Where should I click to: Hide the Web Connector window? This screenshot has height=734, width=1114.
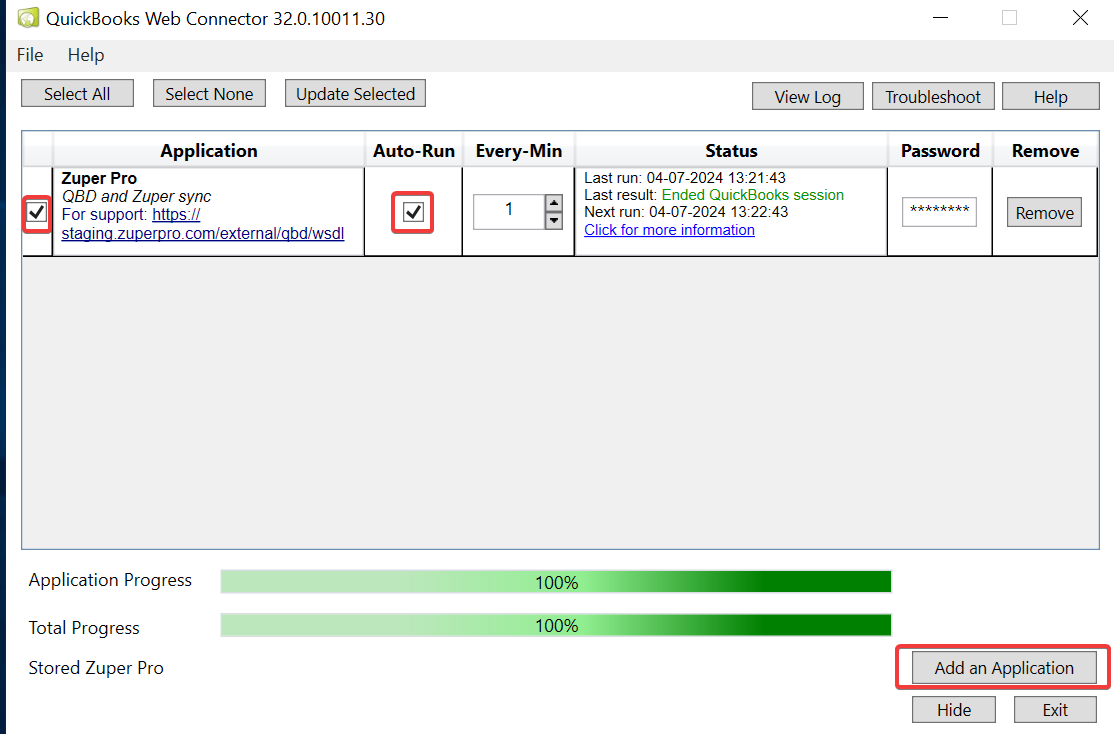coord(953,710)
